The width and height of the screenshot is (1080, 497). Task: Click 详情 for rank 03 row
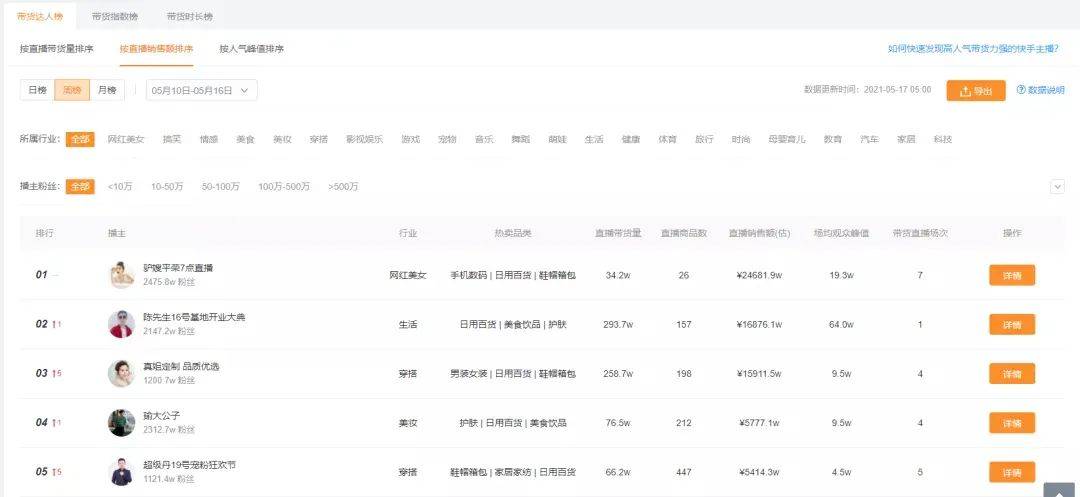pos(1012,374)
